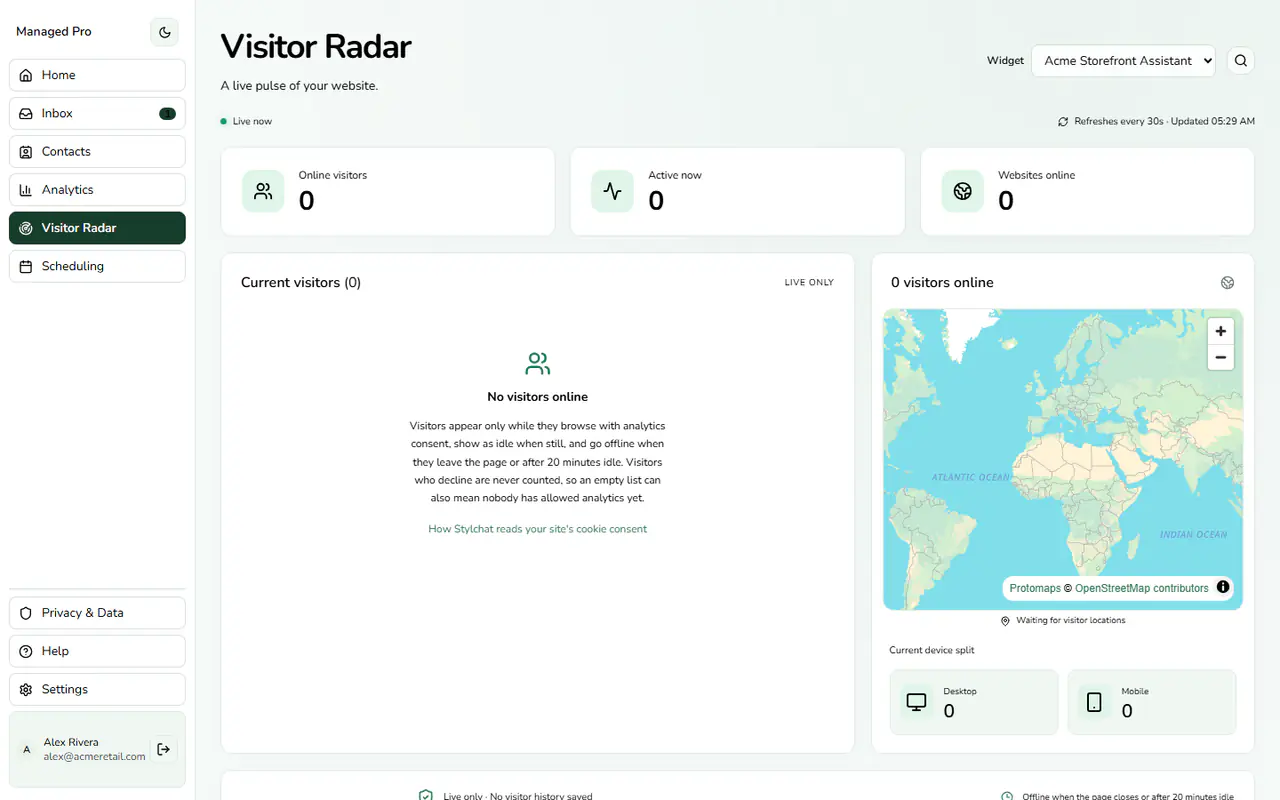The image size is (1280, 800).
Task: Click the globe icon beside 0 visitors online
Action: coord(1227,283)
